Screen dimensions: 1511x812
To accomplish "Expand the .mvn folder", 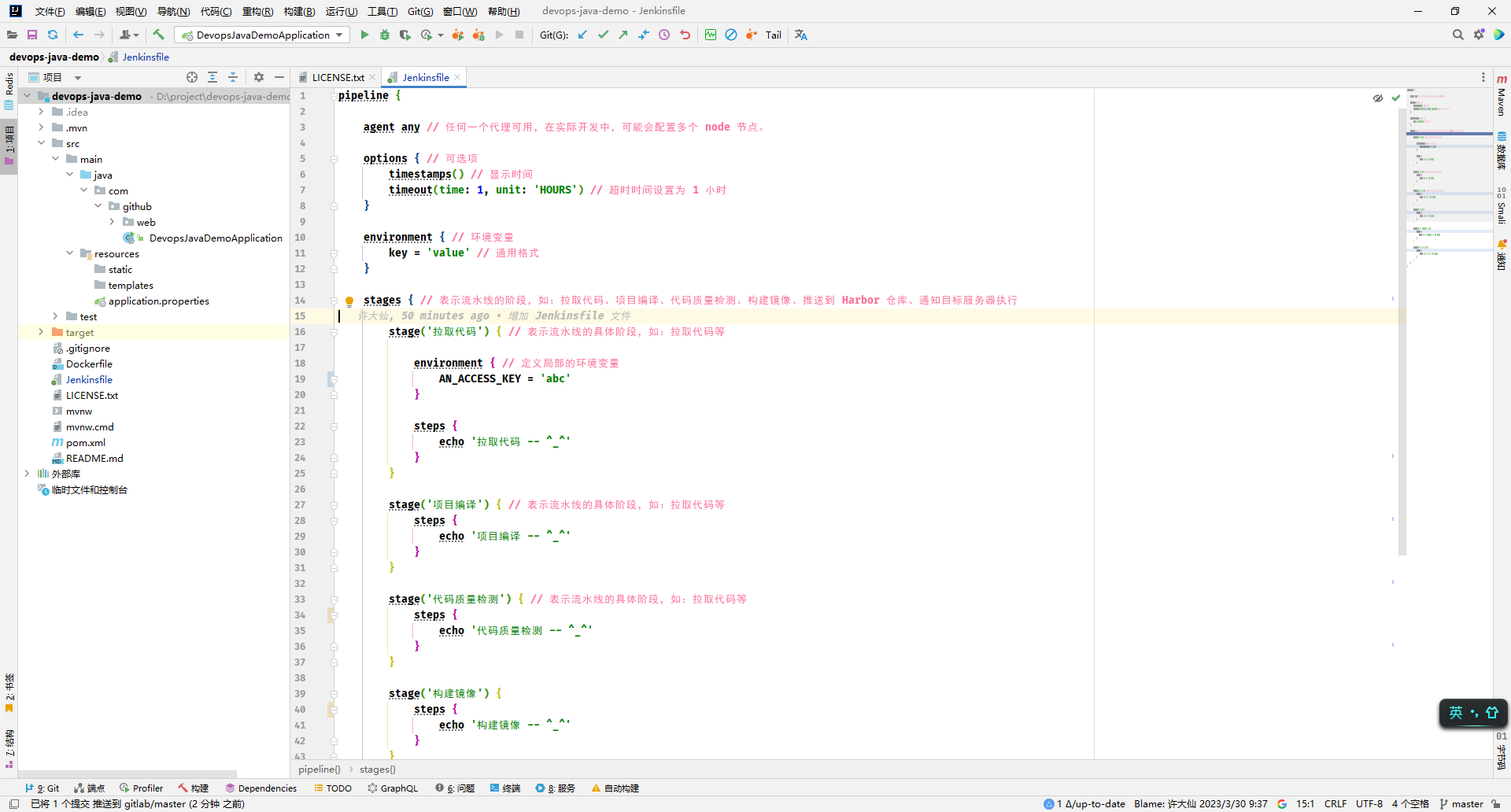I will pyautogui.click(x=41, y=127).
